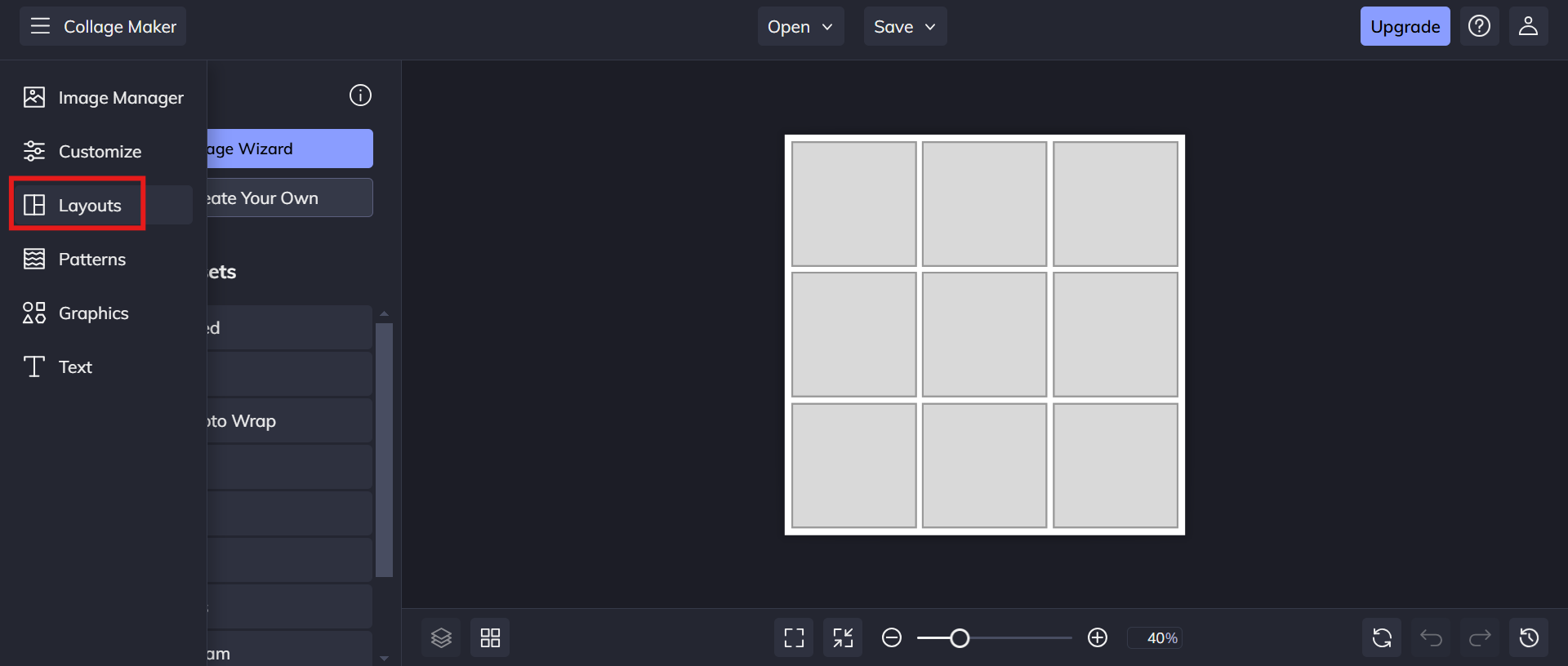Open the Patterns panel
Image resolution: width=1568 pixels, height=666 pixels.
click(x=103, y=260)
